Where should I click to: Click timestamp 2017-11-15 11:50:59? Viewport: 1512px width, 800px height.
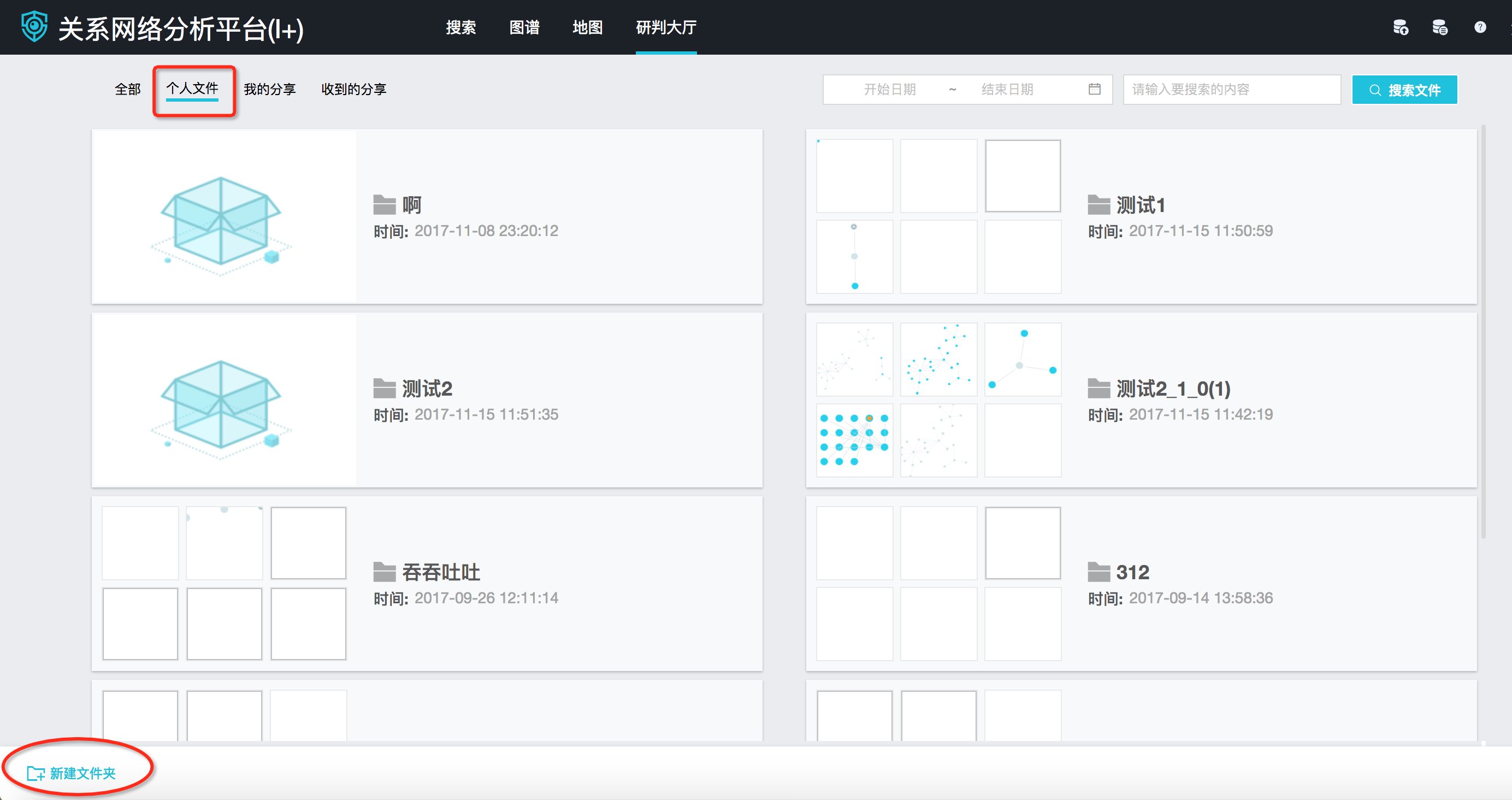click(x=1201, y=231)
